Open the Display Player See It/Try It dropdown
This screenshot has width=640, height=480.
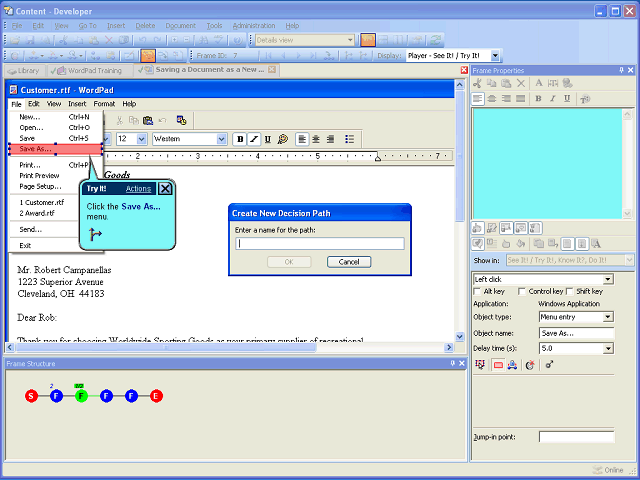[495, 56]
